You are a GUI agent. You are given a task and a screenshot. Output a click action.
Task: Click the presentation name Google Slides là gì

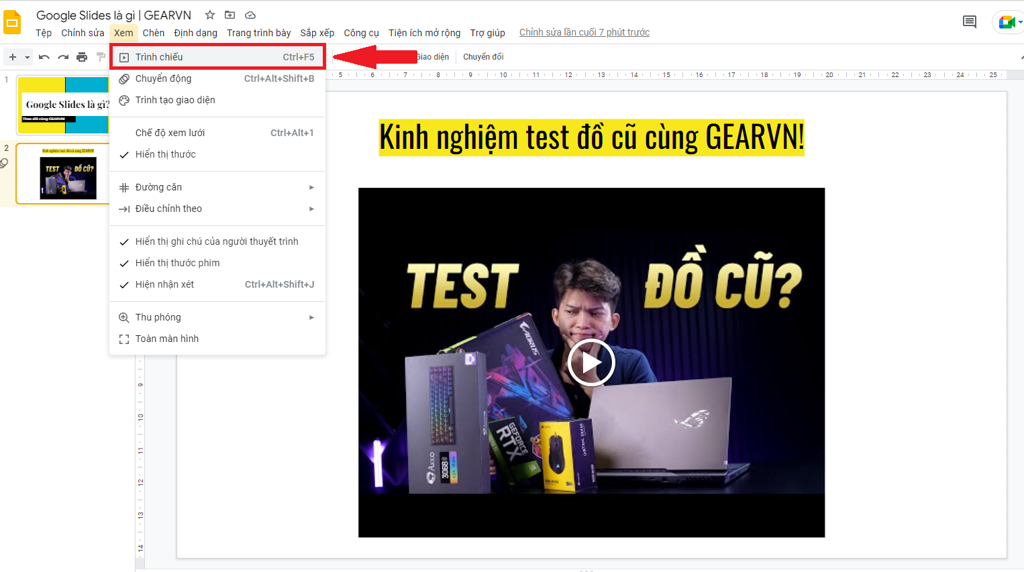click(114, 15)
